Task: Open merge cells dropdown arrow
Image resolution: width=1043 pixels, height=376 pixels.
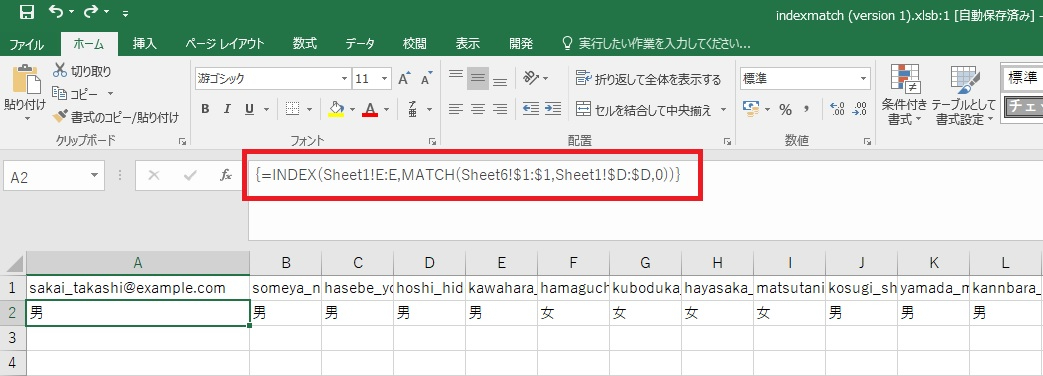Action: [723, 109]
